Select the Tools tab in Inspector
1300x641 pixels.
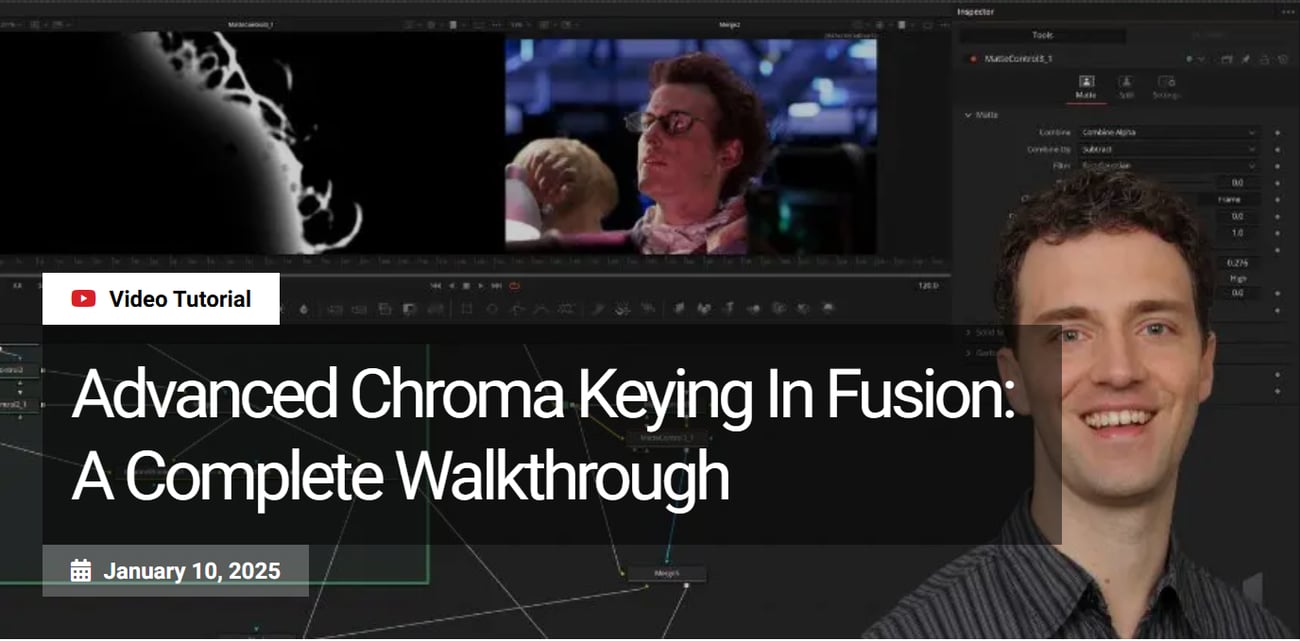[x=1042, y=35]
